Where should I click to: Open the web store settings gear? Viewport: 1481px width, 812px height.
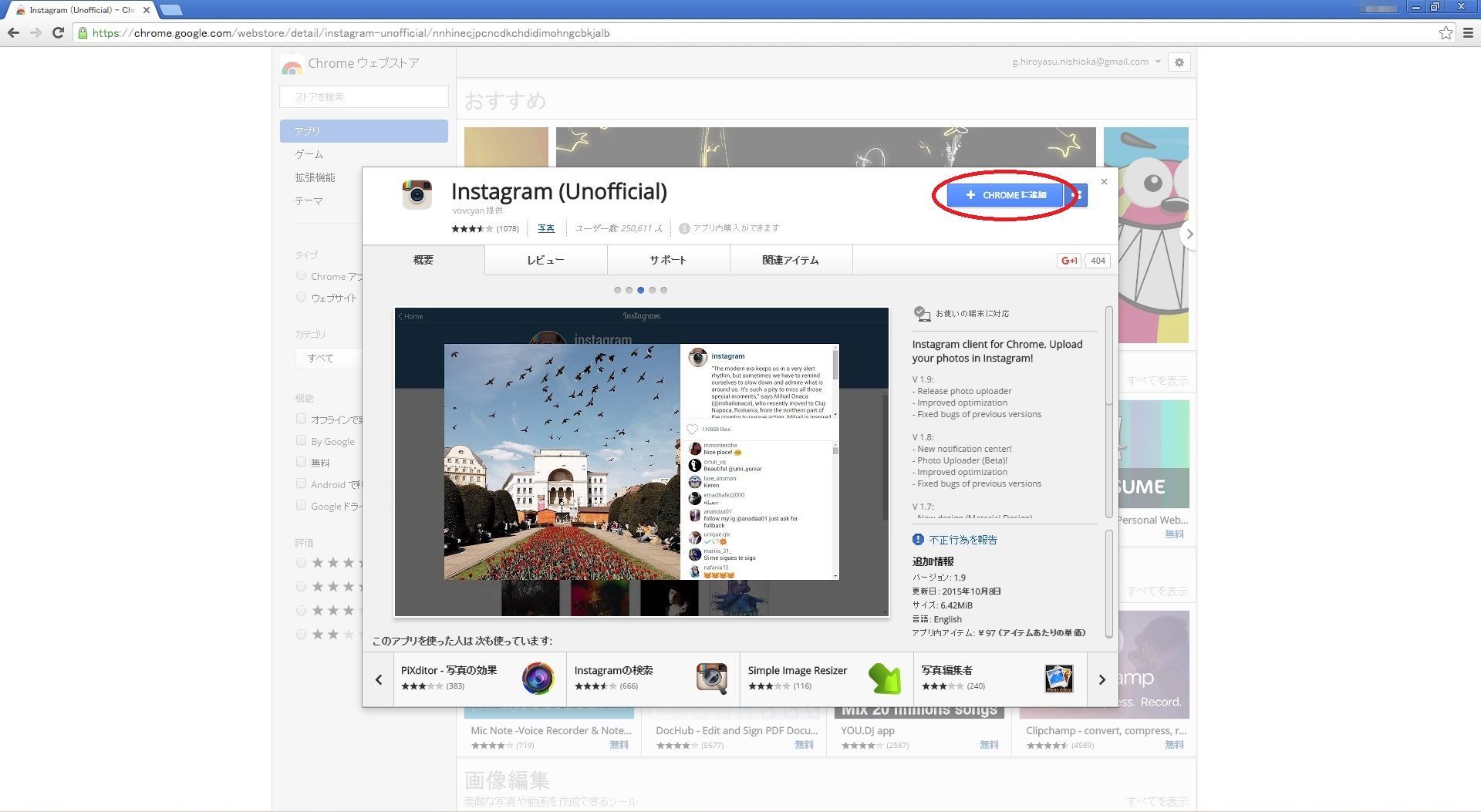(1179, 62)
